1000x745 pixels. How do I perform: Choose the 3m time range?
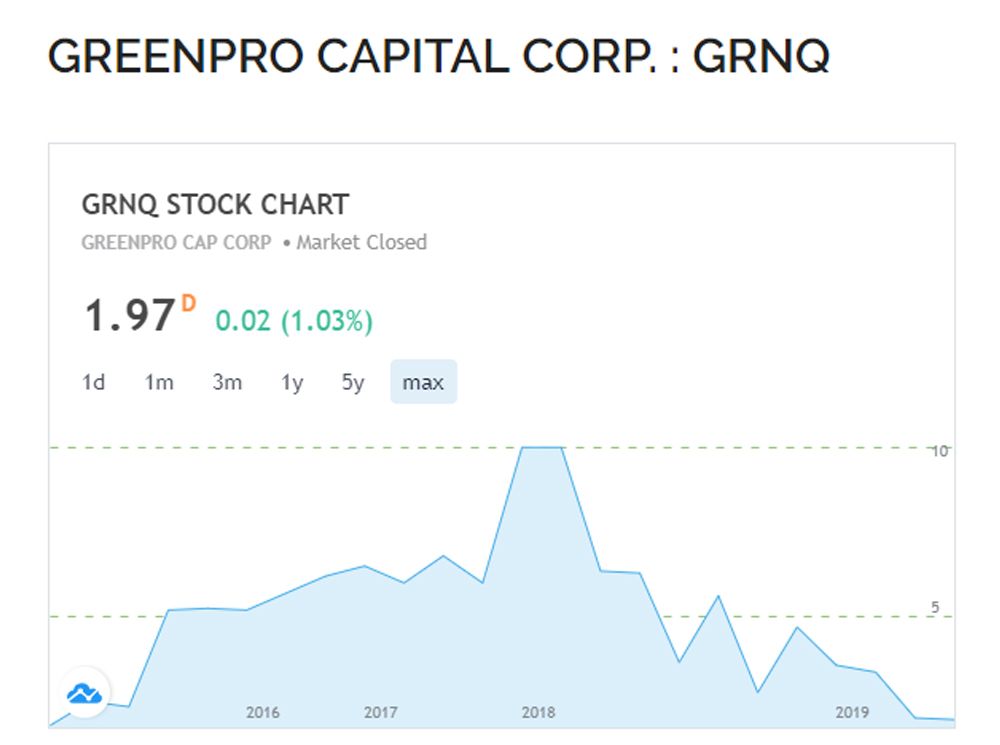coord(227,382)
